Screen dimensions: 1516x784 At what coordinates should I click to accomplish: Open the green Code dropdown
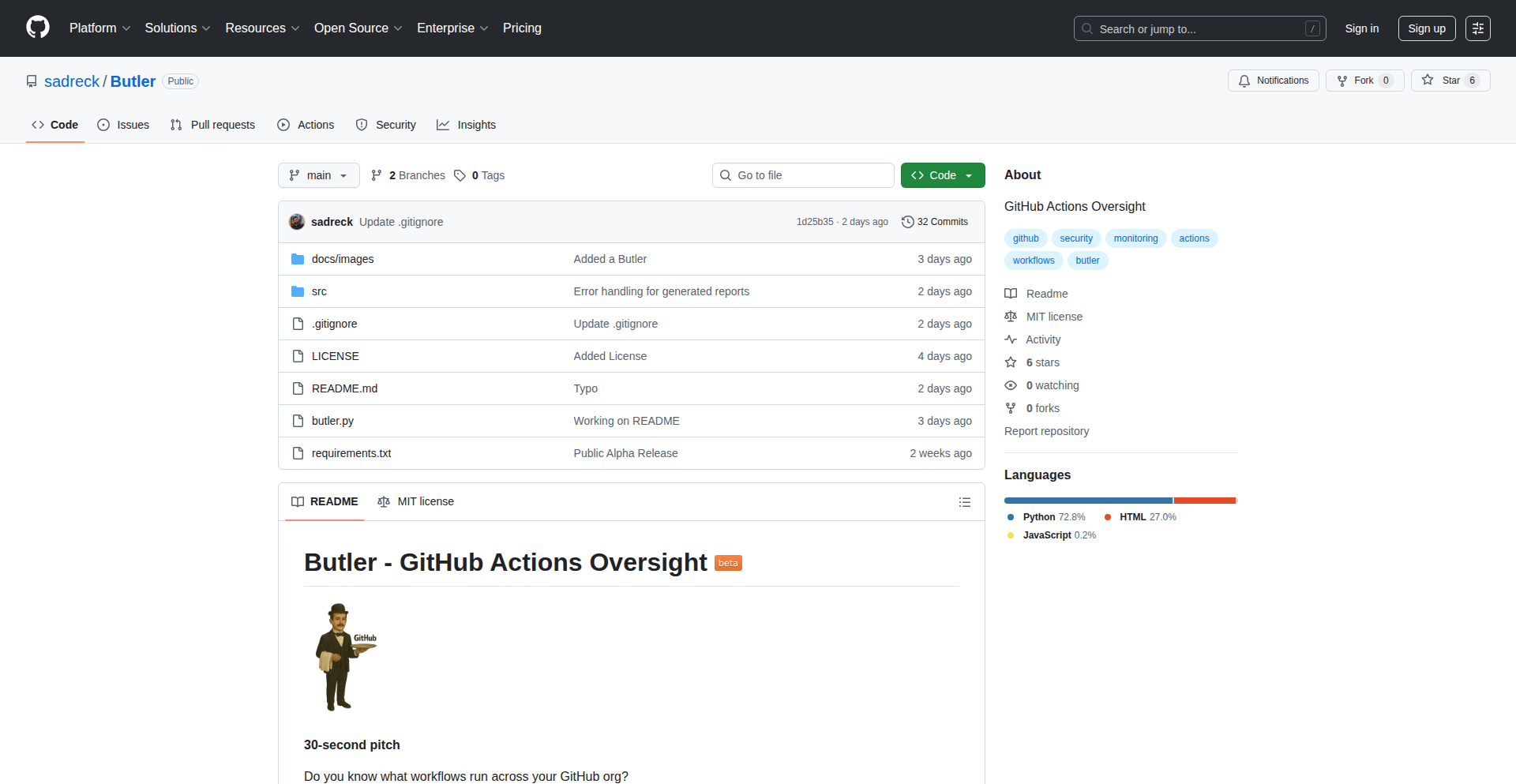coord(942,175)
